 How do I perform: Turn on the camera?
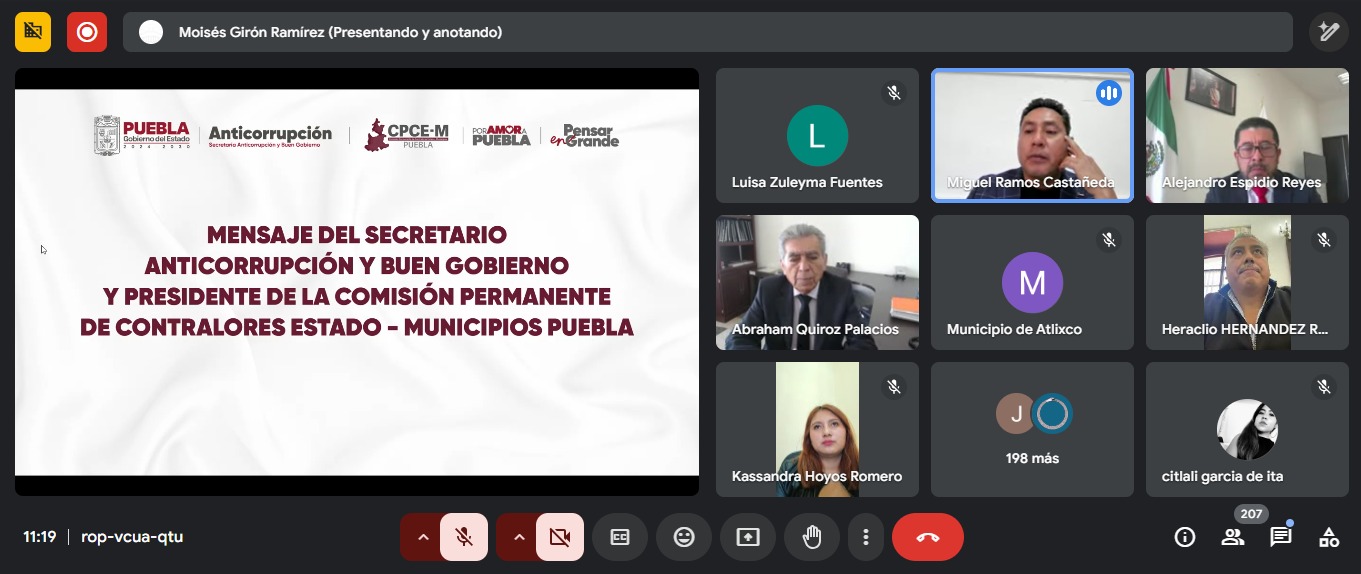point(560,537)
